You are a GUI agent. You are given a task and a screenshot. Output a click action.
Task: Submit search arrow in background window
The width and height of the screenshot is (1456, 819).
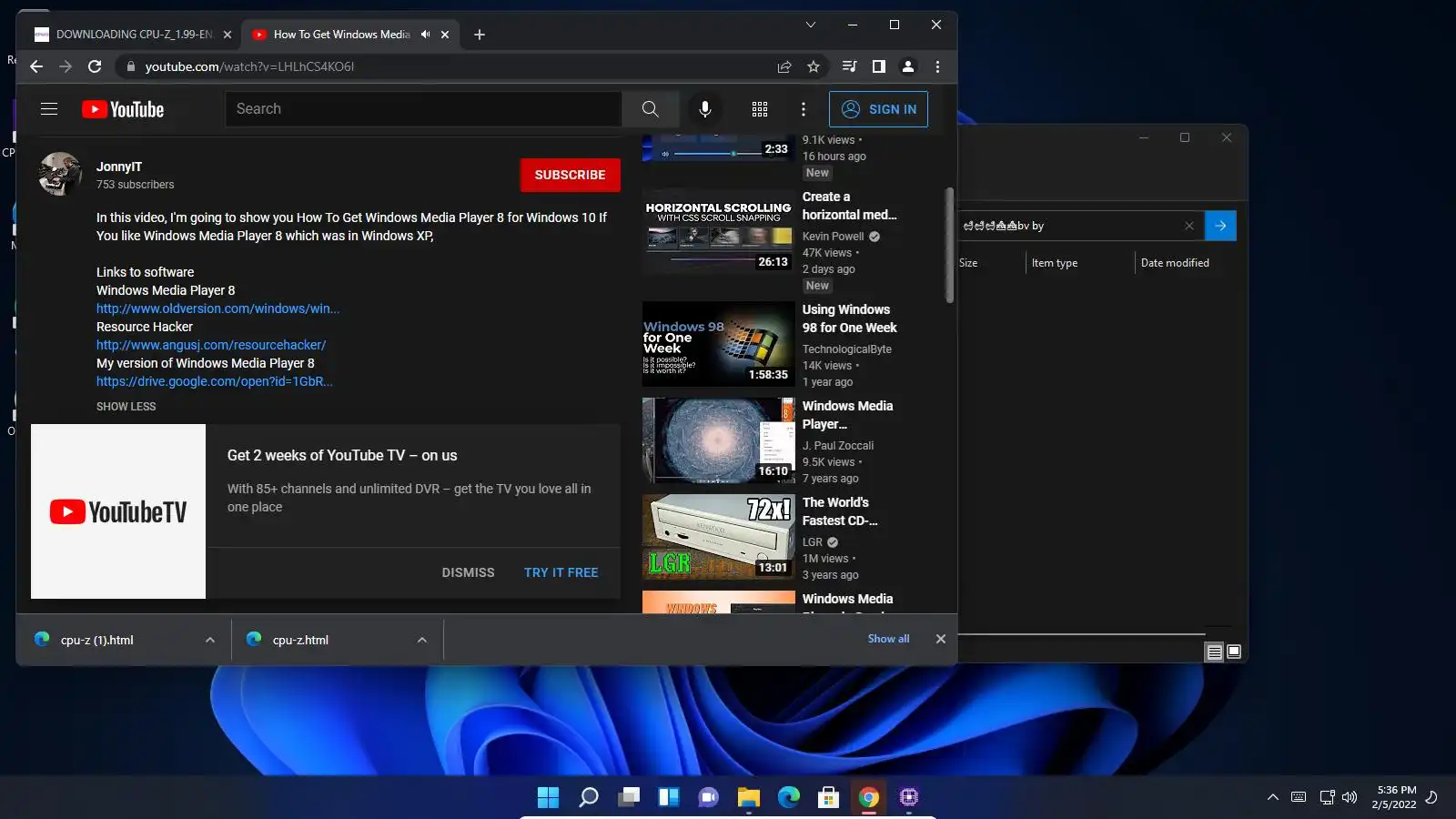click(x=1220, y=226)
